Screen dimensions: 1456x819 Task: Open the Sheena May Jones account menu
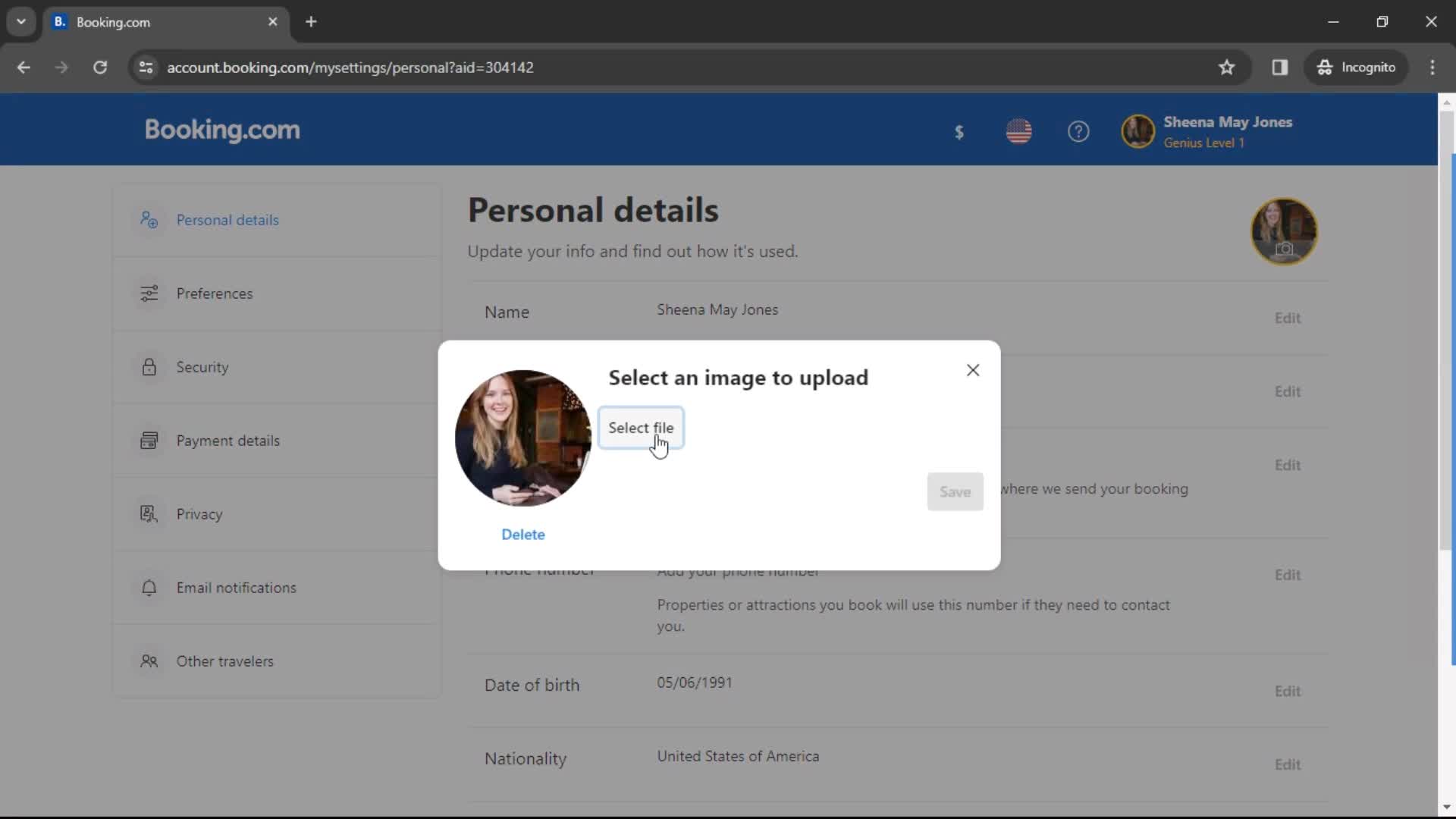[x=1207, y=132]
